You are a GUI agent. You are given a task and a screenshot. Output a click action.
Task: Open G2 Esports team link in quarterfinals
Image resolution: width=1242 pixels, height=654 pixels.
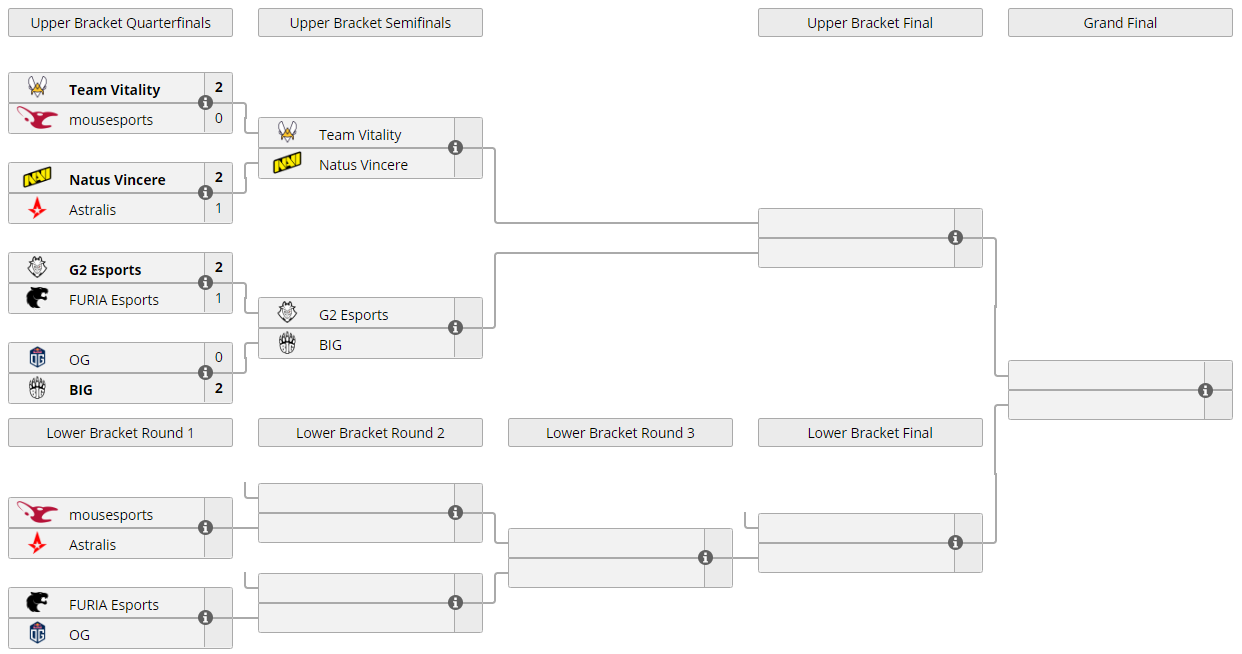pos(105,270)
